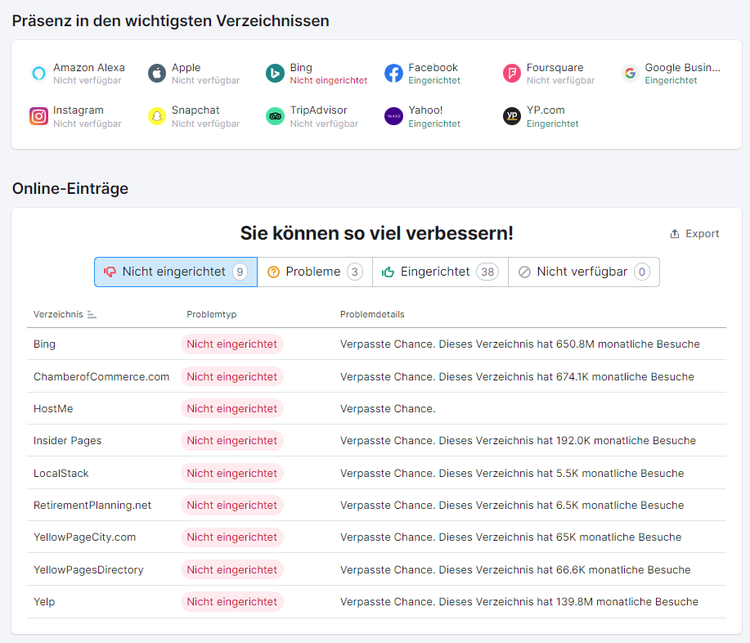This screenshot has width=750, height=643.
Task: Select the HostMe directory row
Action: tap(376, 409)
